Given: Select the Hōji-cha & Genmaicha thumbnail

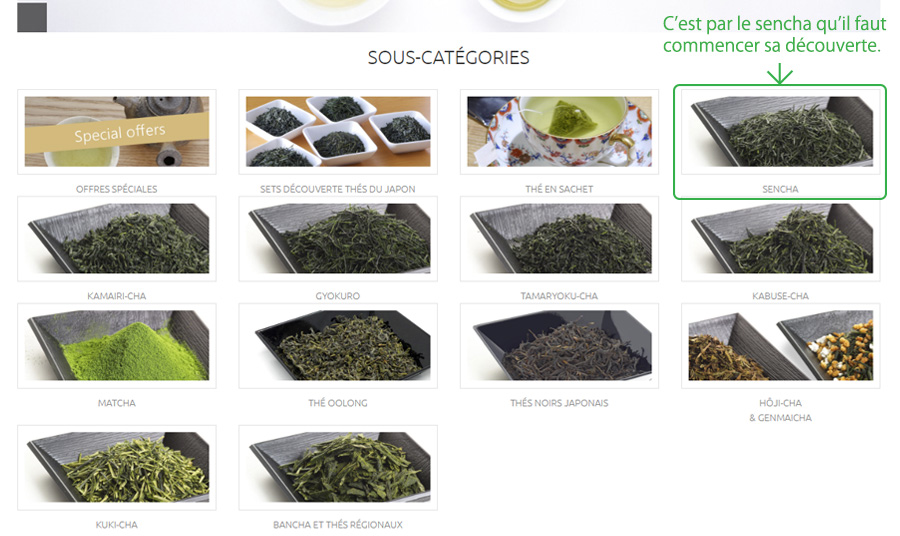Looking at the screenshot, I should [781, 346].
